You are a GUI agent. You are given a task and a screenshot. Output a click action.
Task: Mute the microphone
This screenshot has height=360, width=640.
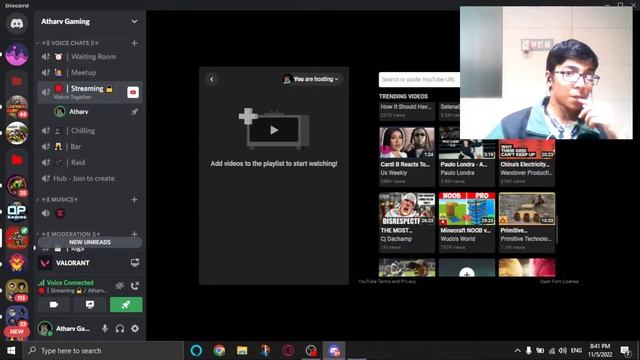click(x=105, y=329)
